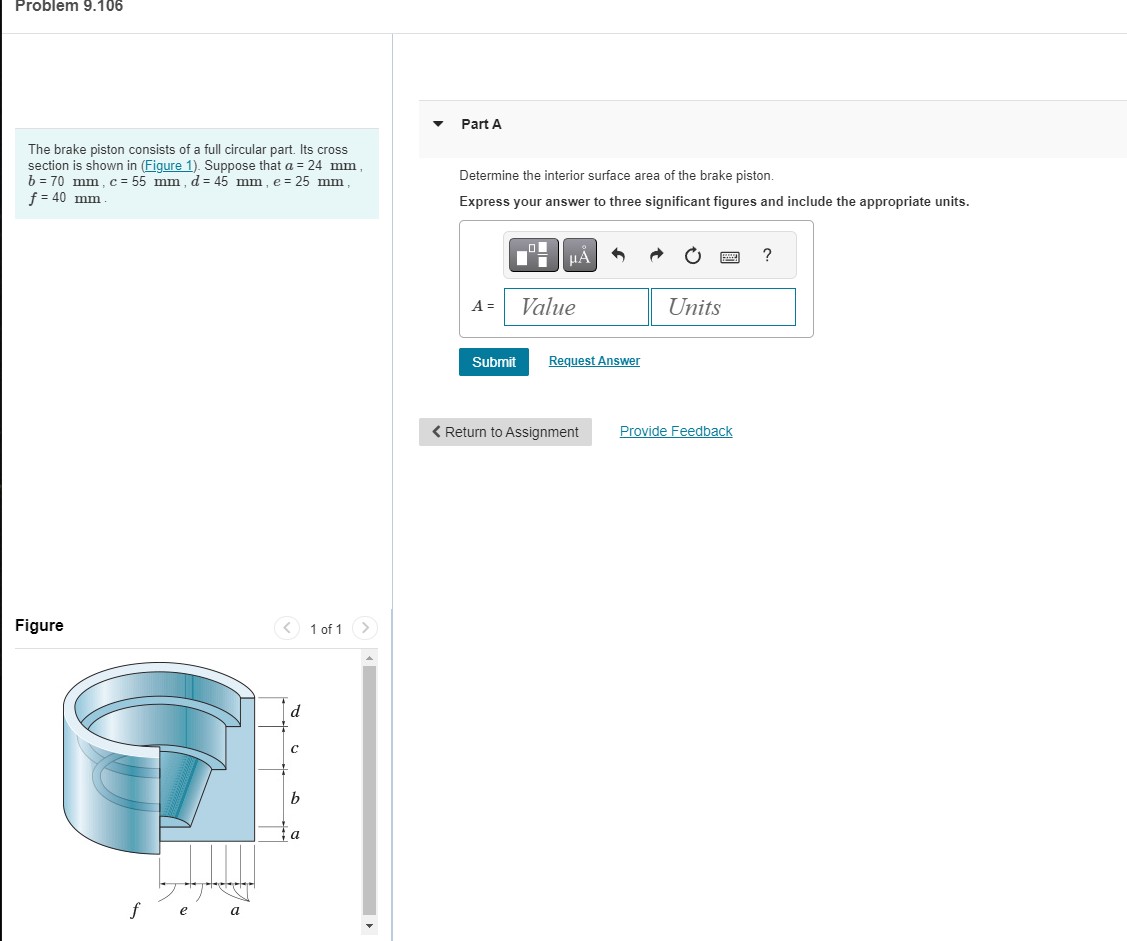
Task: Collapse the Part A section
Action: pyautogui.click(x=437, y=124)
